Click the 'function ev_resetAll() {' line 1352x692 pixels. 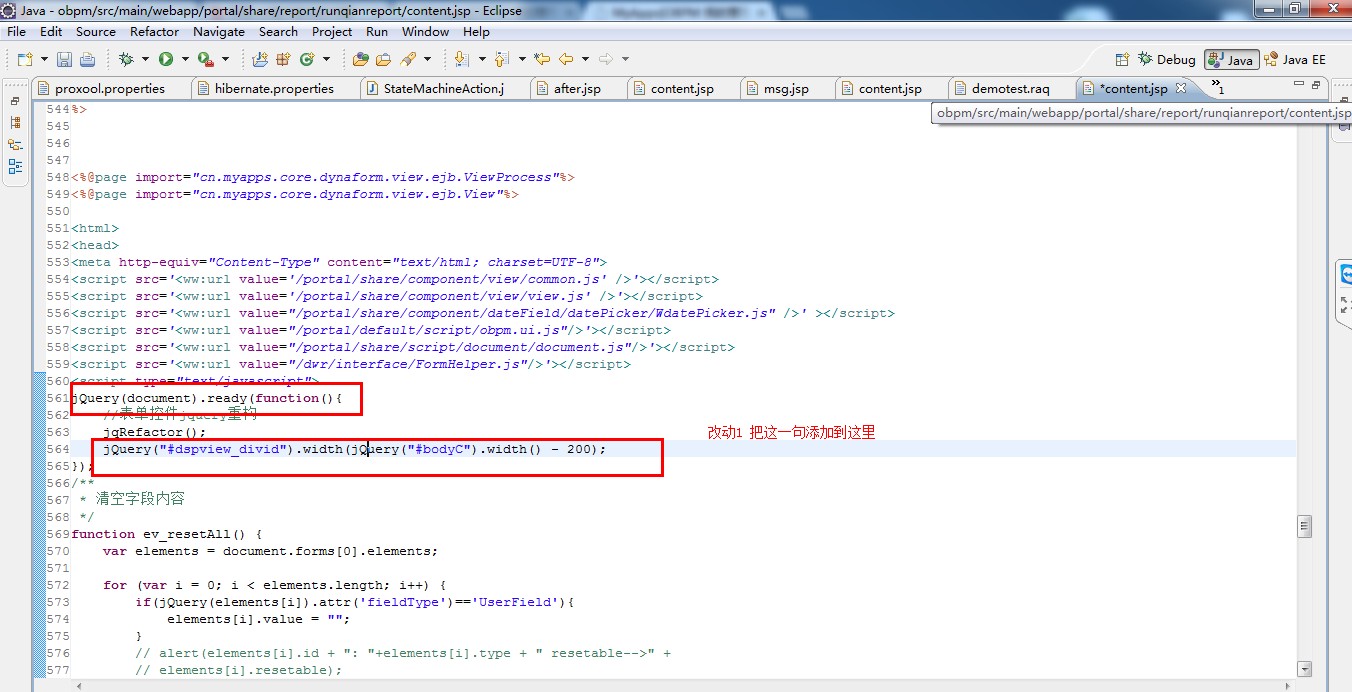(x=167, y=534)
